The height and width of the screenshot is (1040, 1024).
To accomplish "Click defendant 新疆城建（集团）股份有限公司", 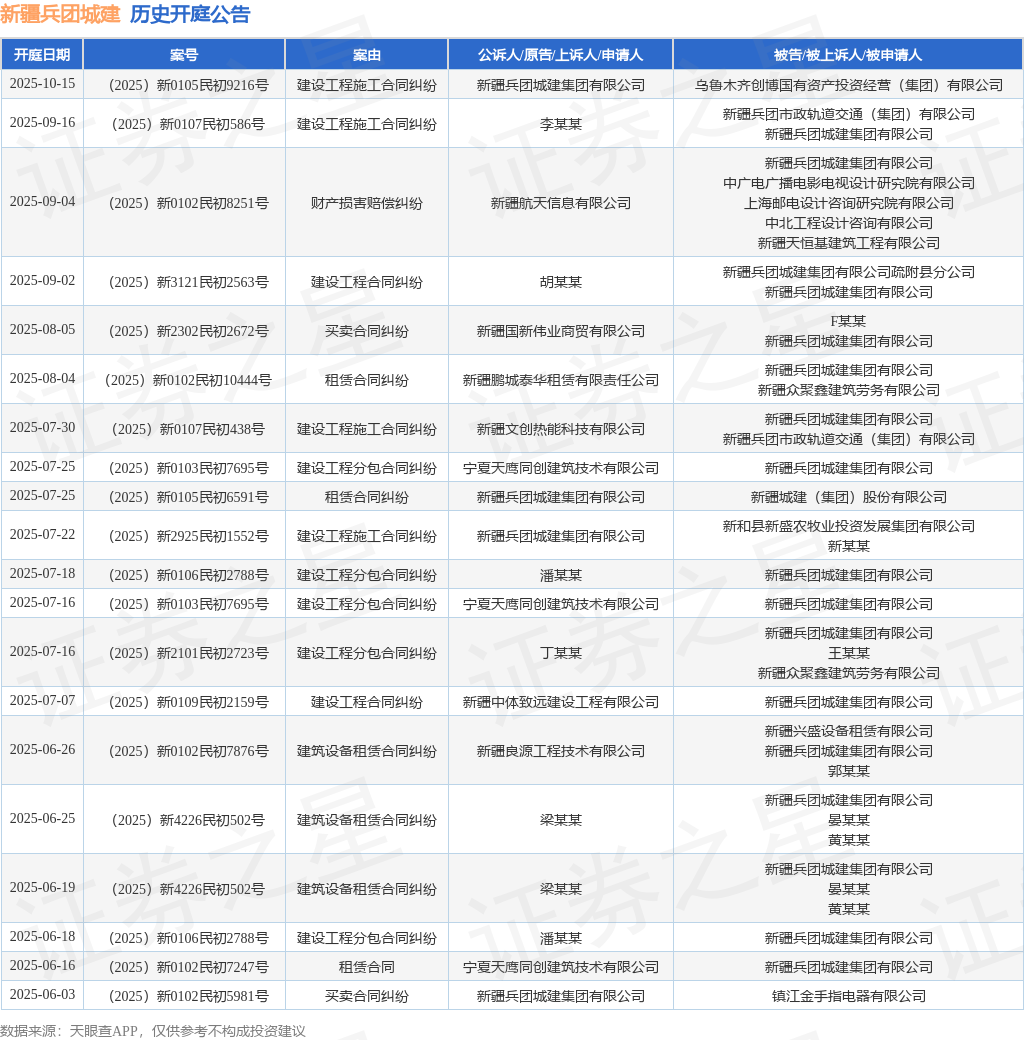I will coord(848,497).
